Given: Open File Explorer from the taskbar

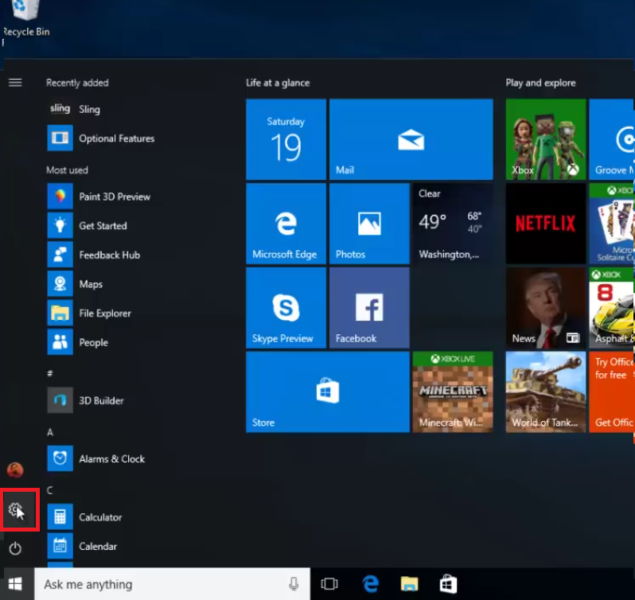Looking at the screenshot, I should 409,584.
